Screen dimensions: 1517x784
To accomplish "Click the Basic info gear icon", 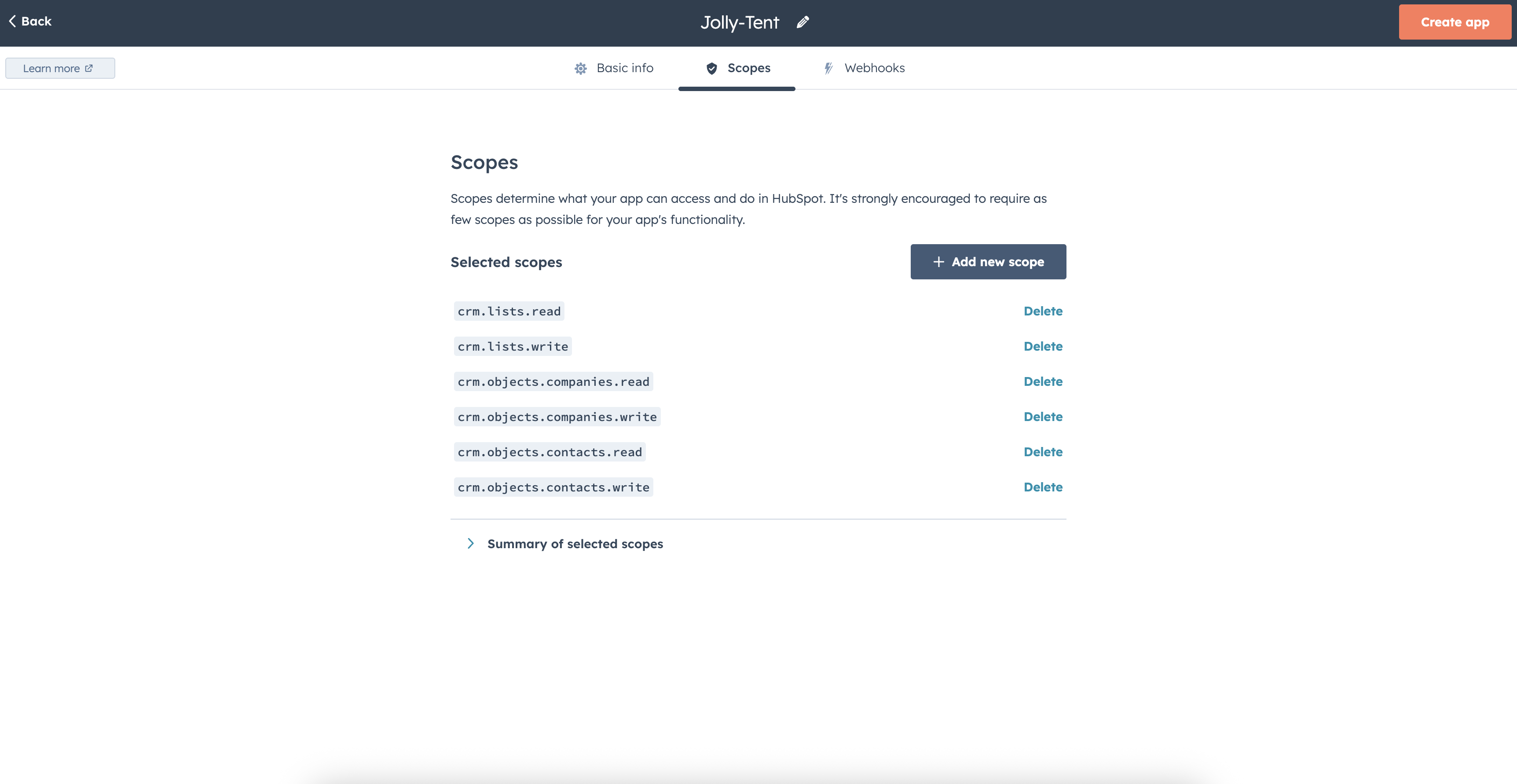I will point(581,68).
